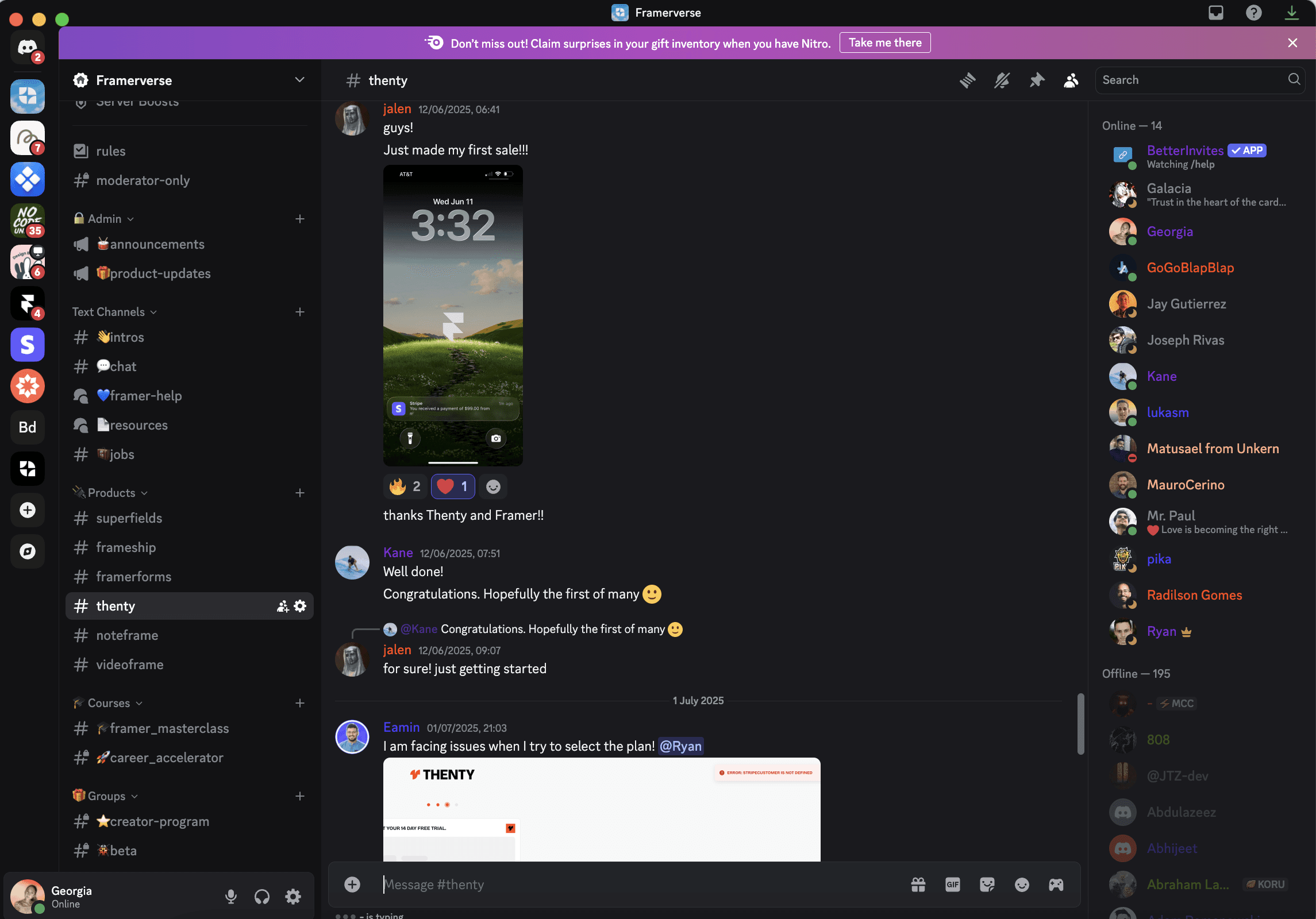Click Kane's avatar in chat
1316x919 pixels.
pos(352,562)
